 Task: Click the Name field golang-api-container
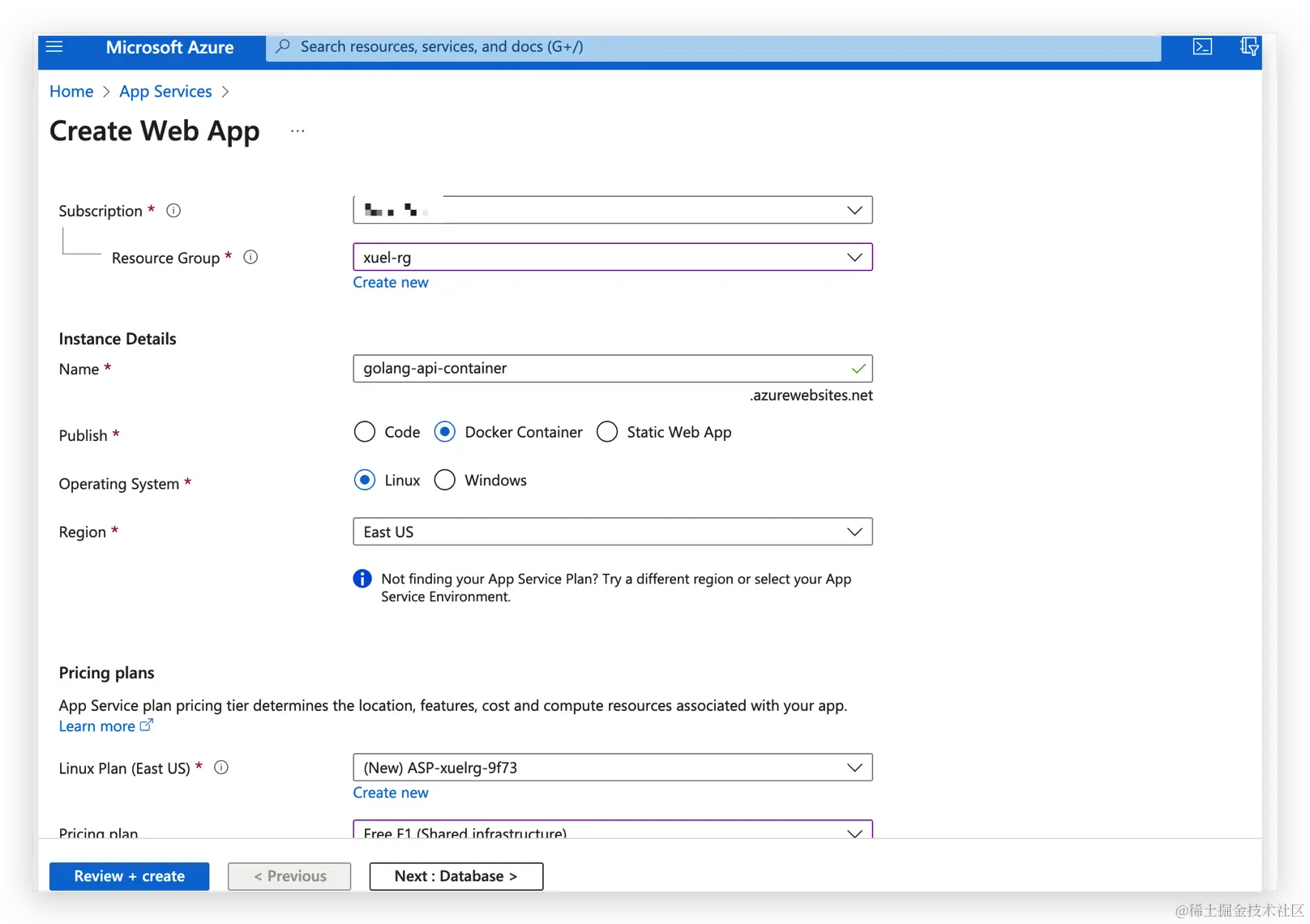613,369
